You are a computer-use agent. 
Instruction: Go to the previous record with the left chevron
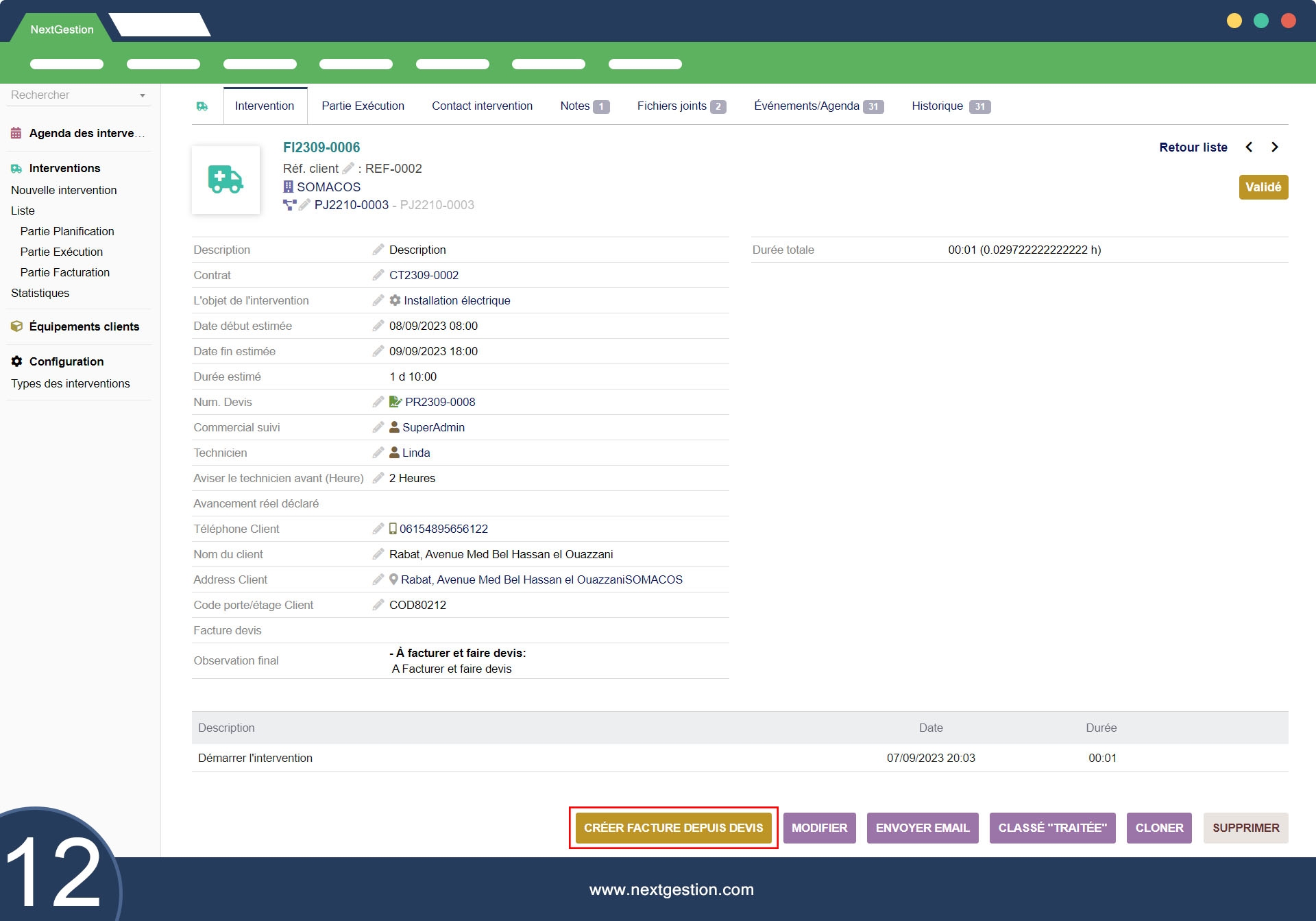point(1249,147)
